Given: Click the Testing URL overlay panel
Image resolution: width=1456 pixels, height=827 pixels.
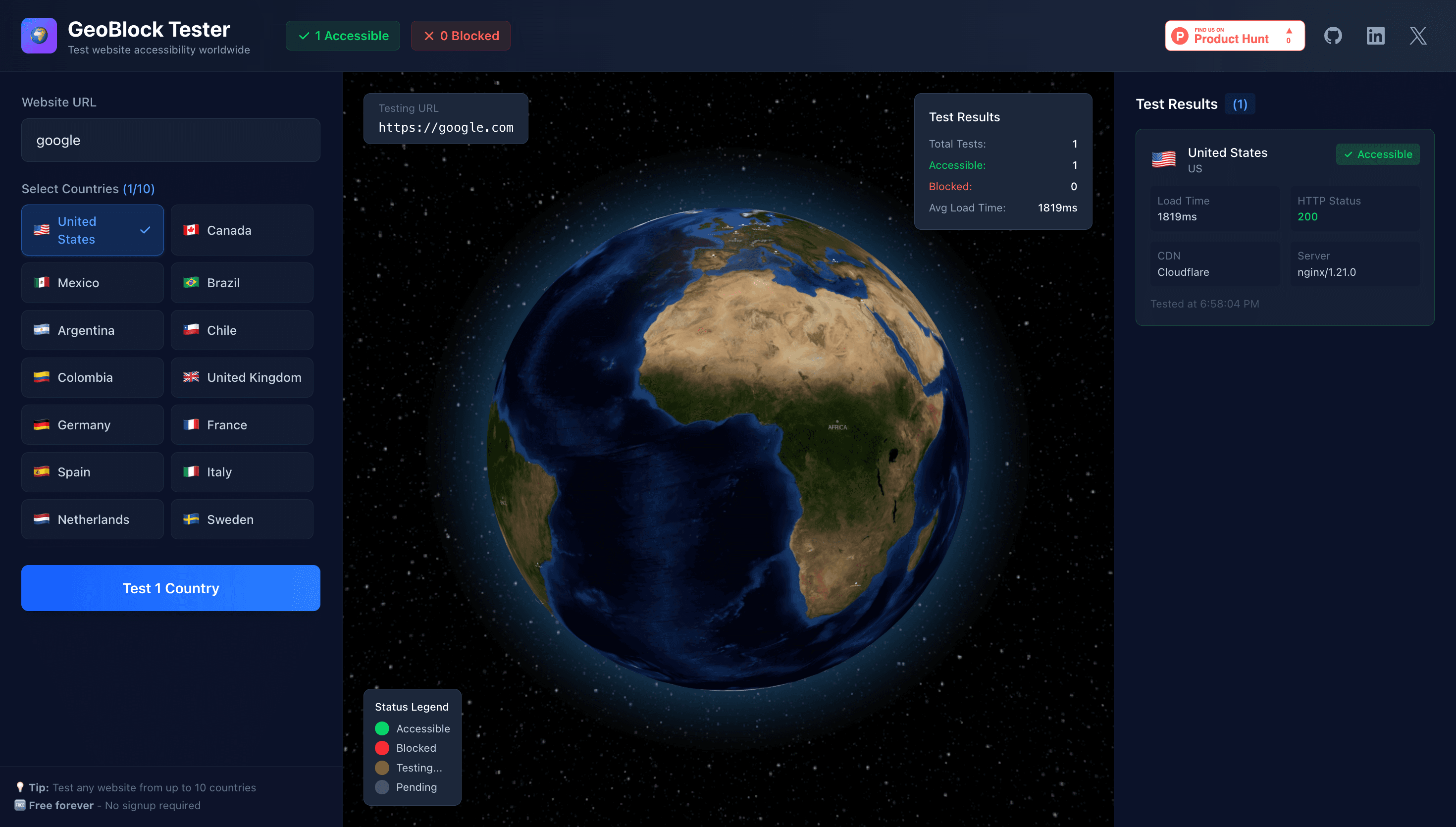Looking at the screenshot, I should 446,118.
